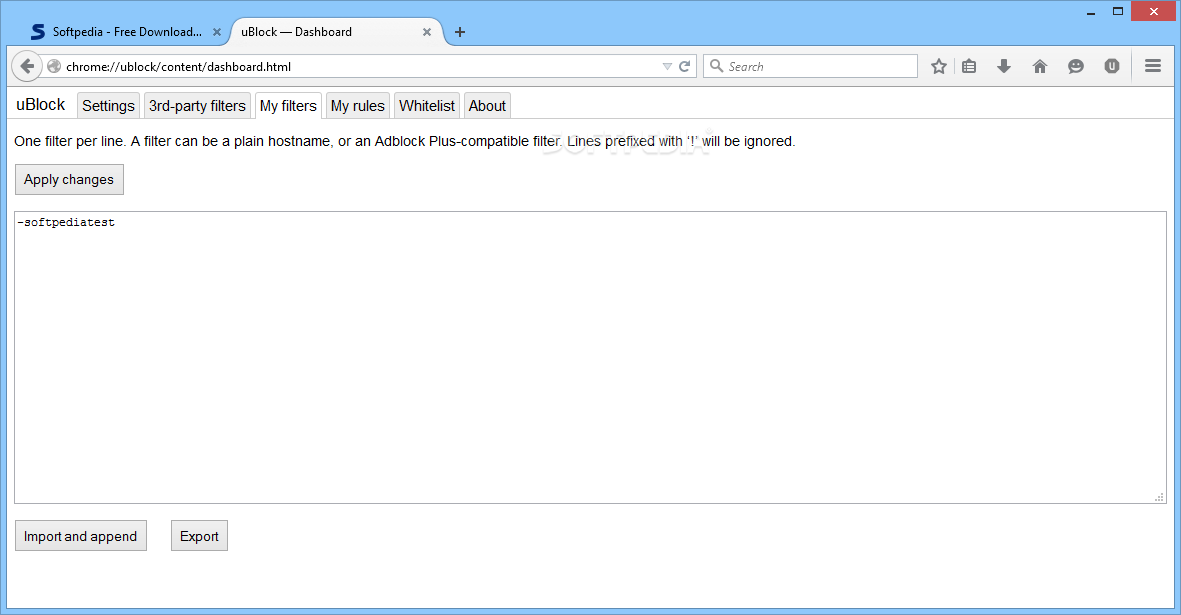Click the uBlock dashboard title text
Viewport: 1181px width, 615px height.
tap(41, 105)
